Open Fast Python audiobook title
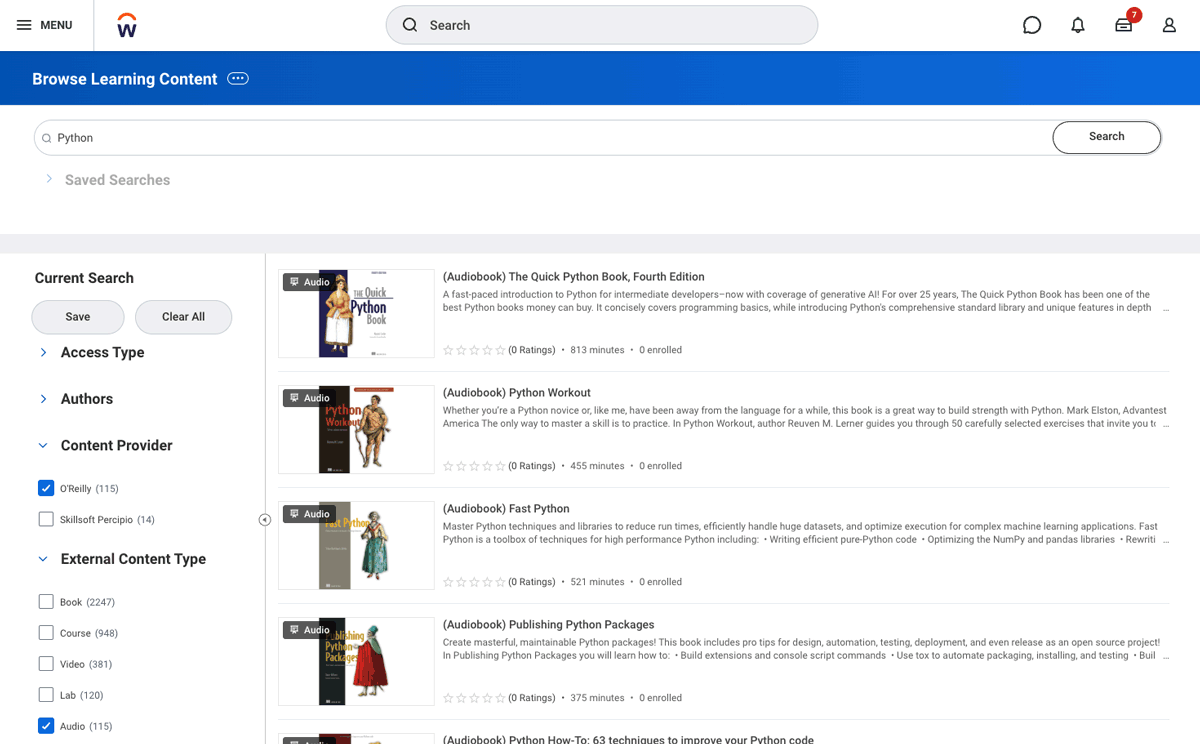This screenshot has width=1200, height=744. pyautogui.click(x=506, y=509)
